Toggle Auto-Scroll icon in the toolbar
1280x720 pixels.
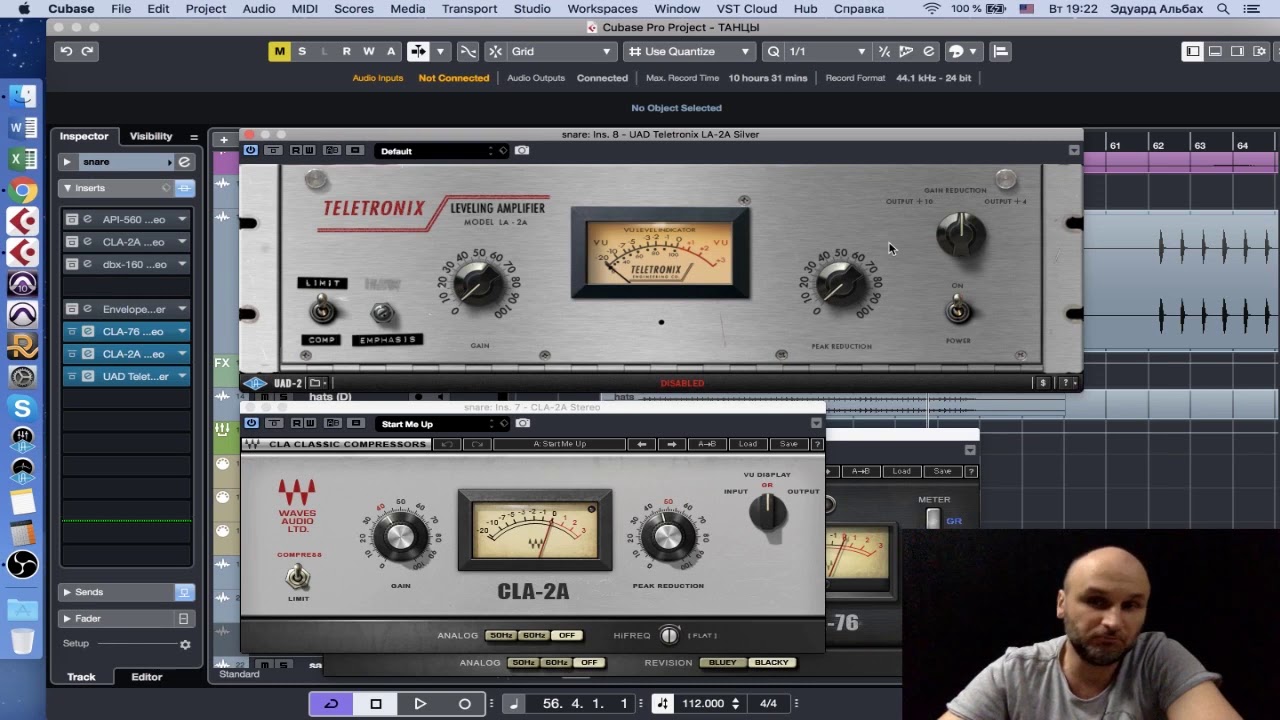tap(418, 51)
